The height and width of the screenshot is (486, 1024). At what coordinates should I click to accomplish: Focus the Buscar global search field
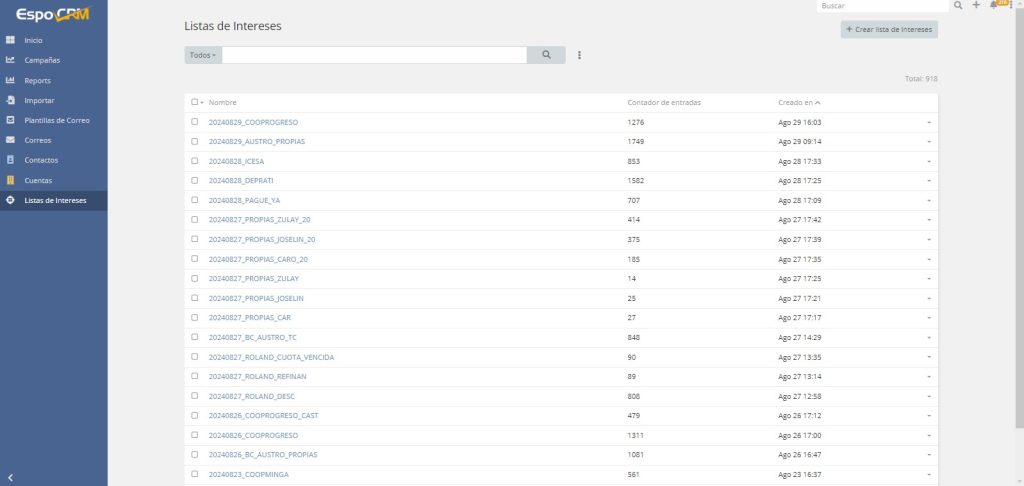[882, 6]
